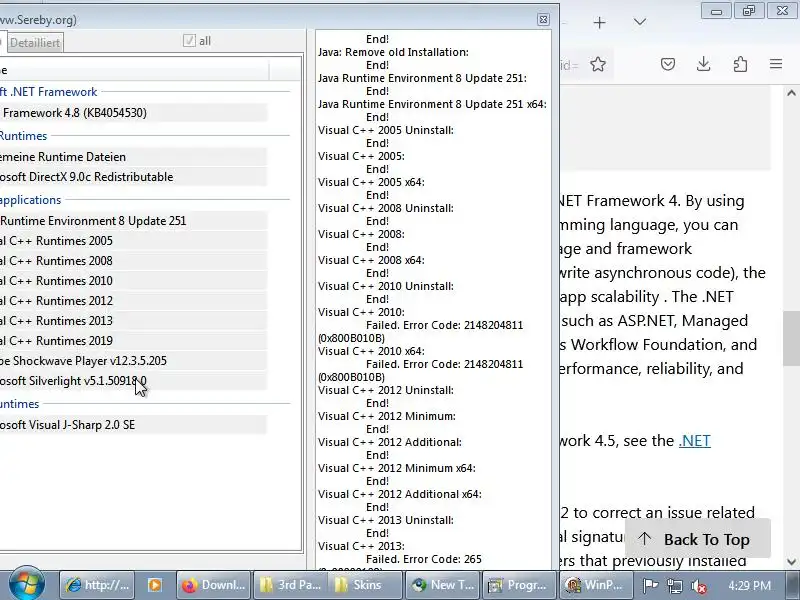
Task: Toggle the 'all' checkbox in installer
Action: (x=189, y=41)
